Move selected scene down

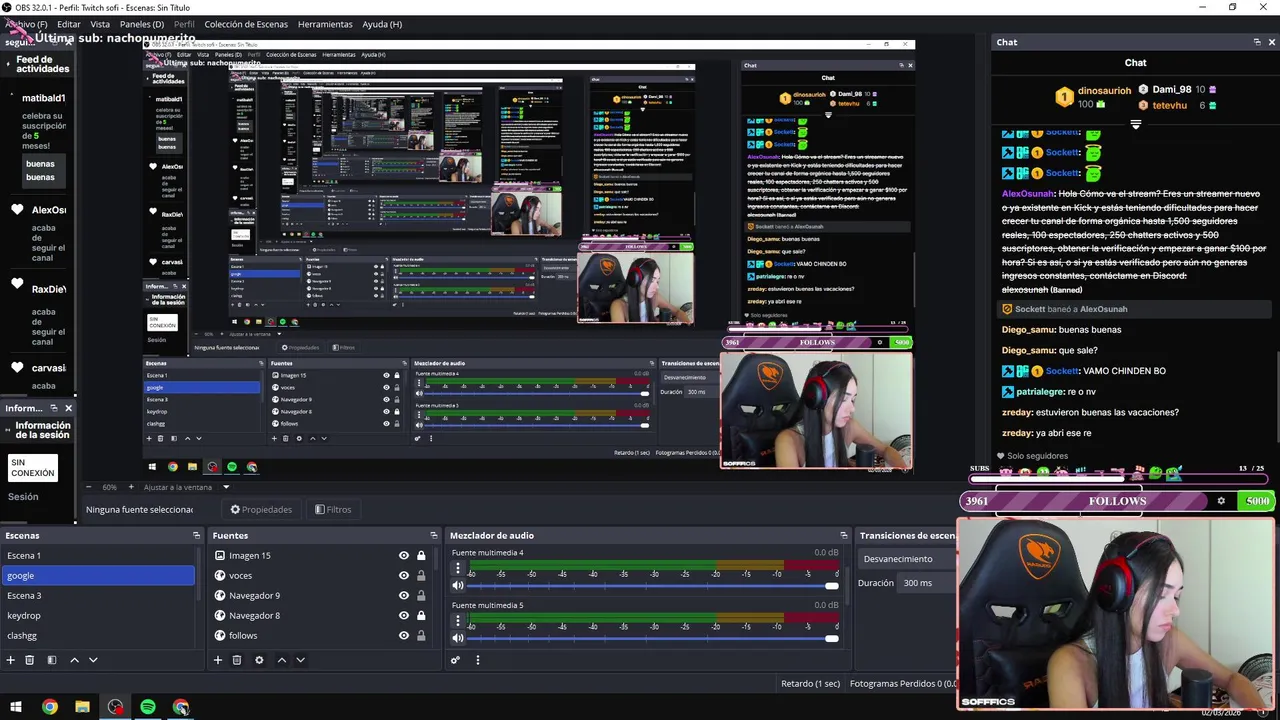coord(93,660)
